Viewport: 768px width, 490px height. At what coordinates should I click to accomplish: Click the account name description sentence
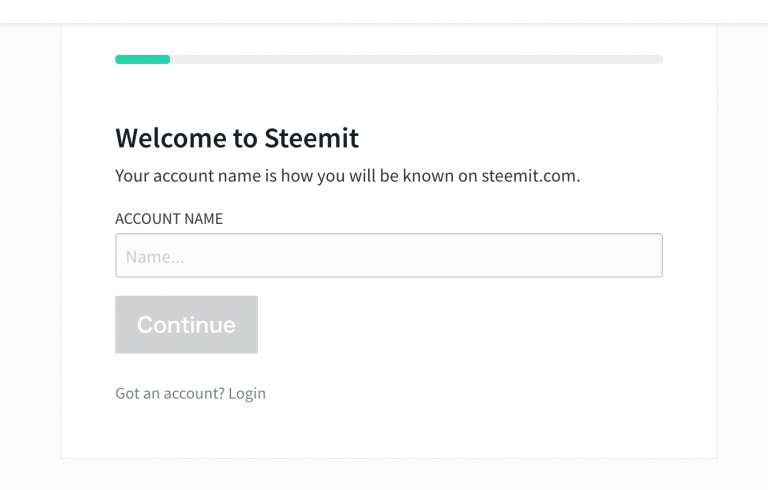[x=347, y=176]
